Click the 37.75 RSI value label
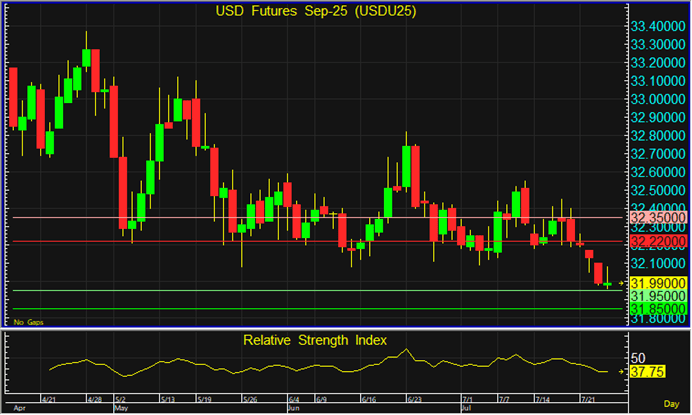Image resolution: width=692 pixels, height=415 pixels. click(x=647, y=372)
